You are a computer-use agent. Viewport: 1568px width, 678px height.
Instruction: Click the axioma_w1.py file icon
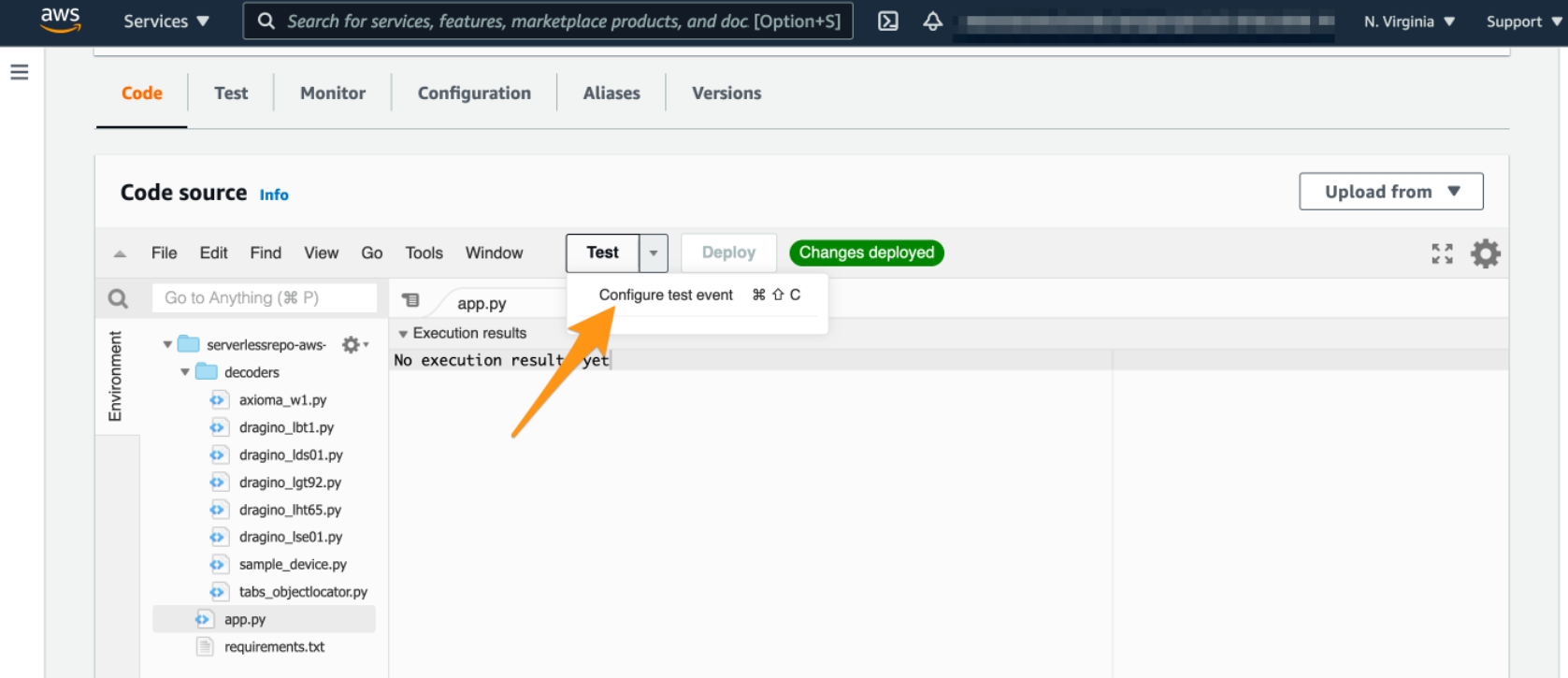pyautogui.click(x=218, y=400)
